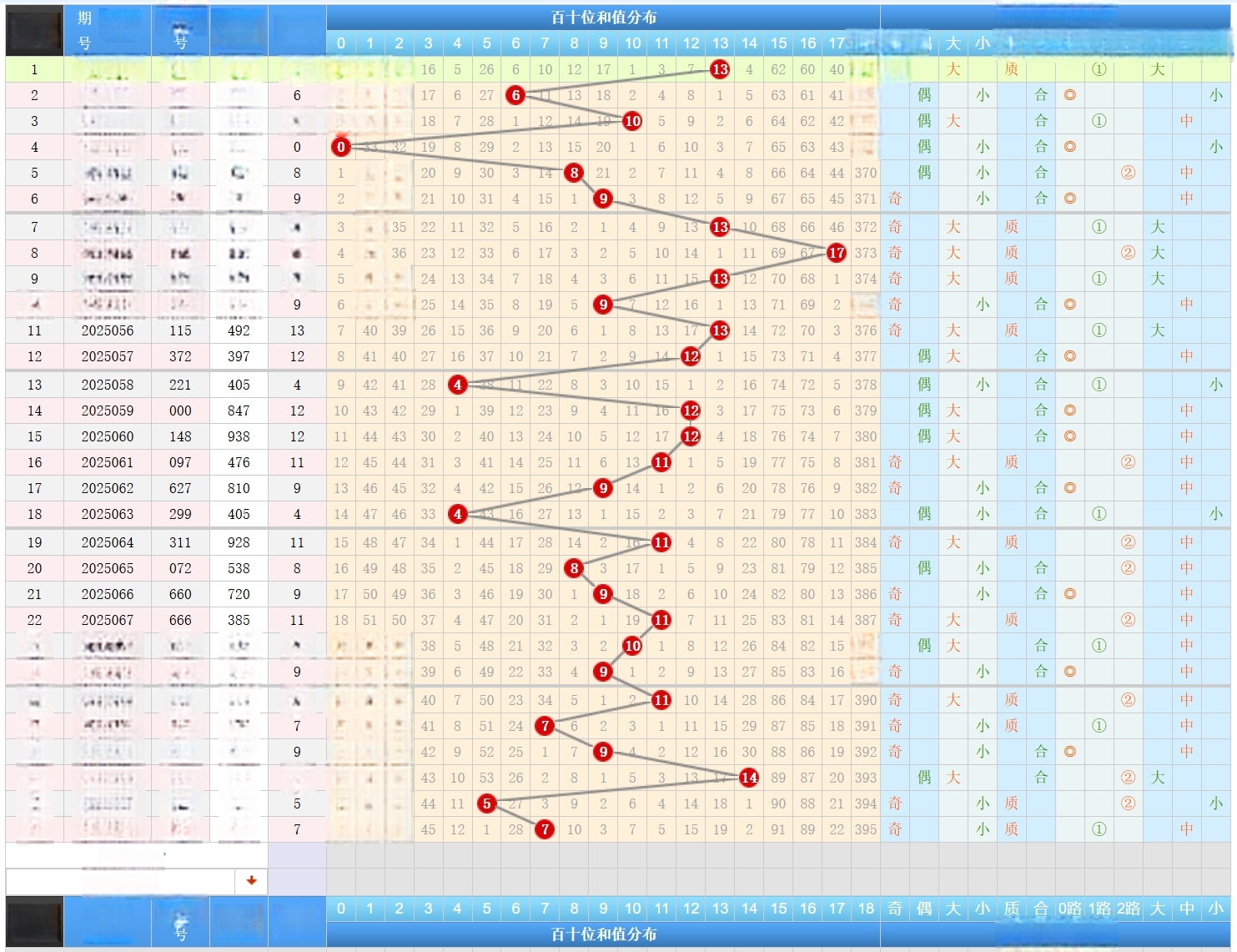Click the ② marker in issue 2025061 row
The image size is (1237, 952).
click(x=1129, y=462)
